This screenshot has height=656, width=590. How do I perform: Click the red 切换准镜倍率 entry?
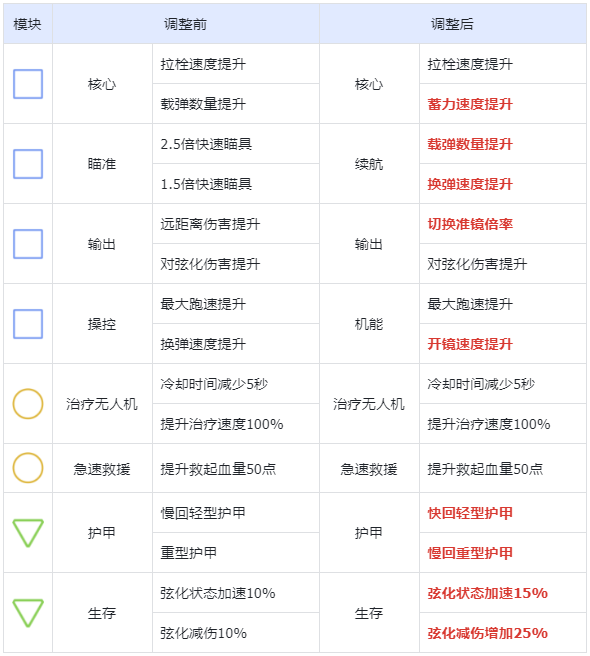[x=470, y=224]
